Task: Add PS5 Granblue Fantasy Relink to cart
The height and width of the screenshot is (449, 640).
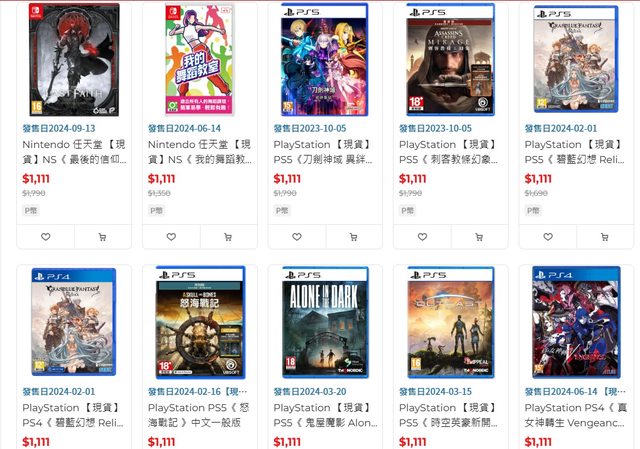Action: click(x=605, y=237)
